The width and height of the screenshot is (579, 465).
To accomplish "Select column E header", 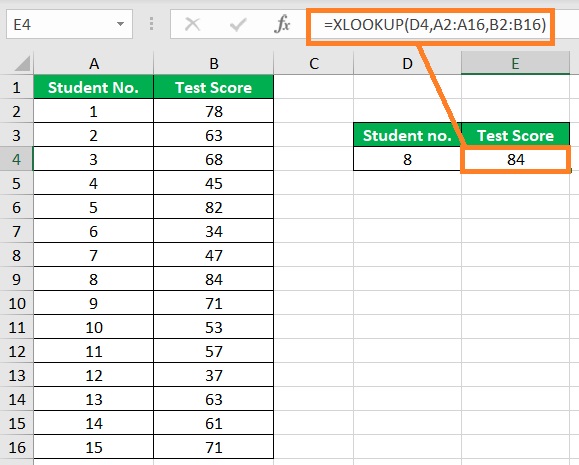I will coord(515,64).
